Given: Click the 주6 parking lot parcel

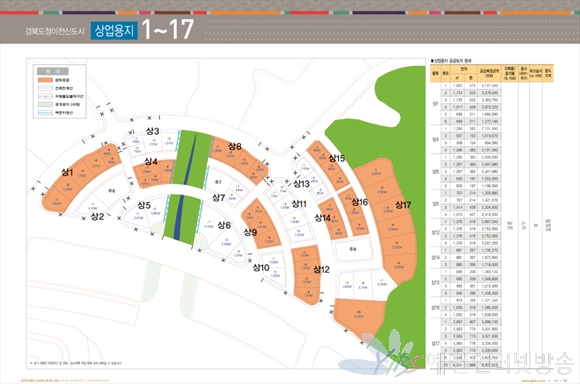Looking at the screenshot, I should (x=111, y=191).
